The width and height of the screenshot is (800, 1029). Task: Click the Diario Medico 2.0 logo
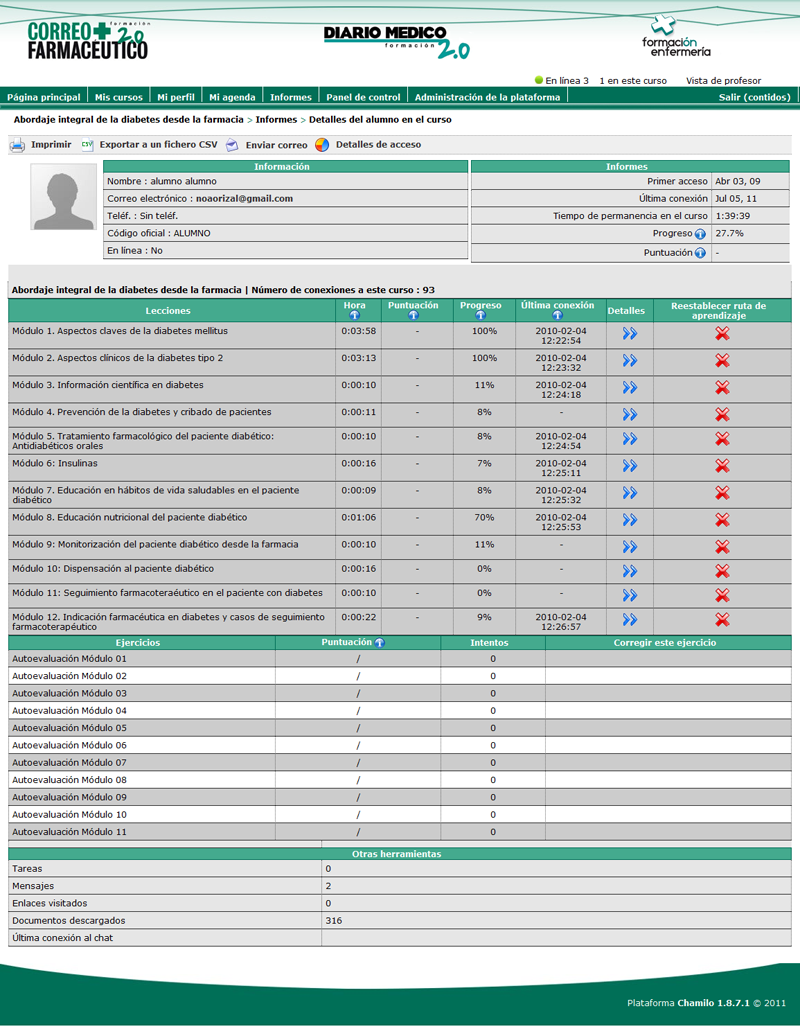pyautogui.click(x=396, y=42)
